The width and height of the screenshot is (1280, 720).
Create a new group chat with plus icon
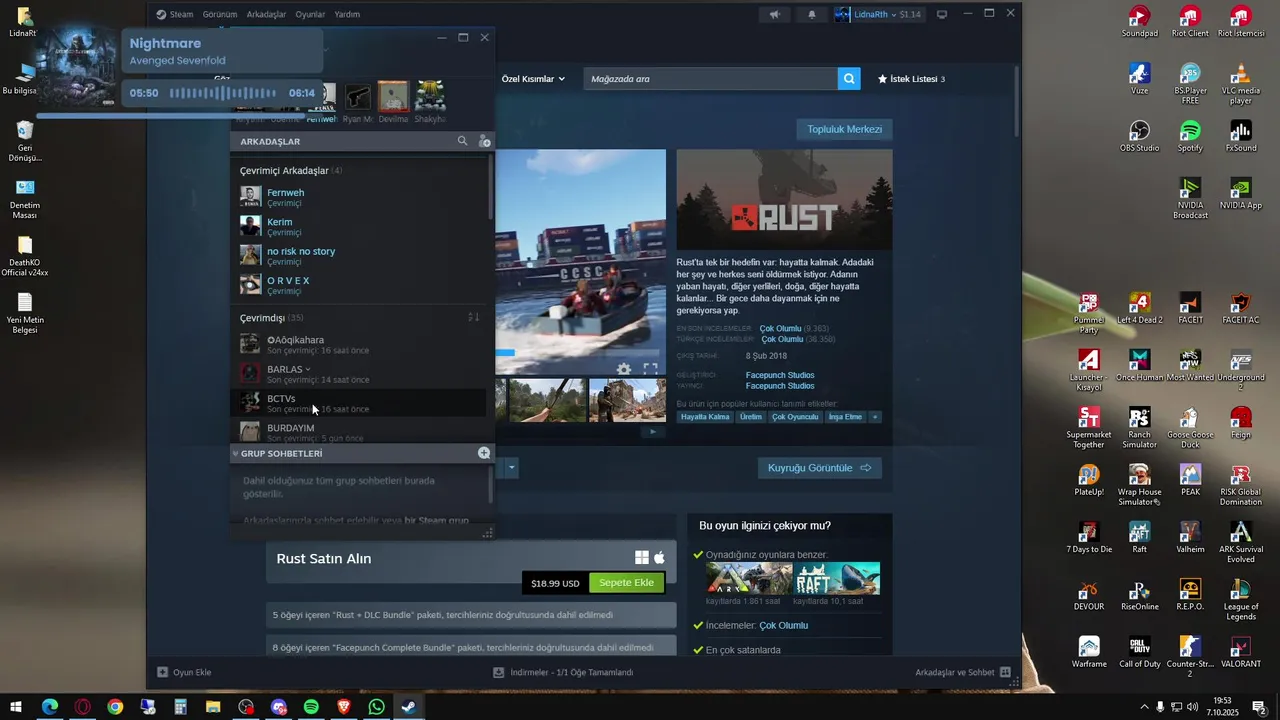coord(484,453)
